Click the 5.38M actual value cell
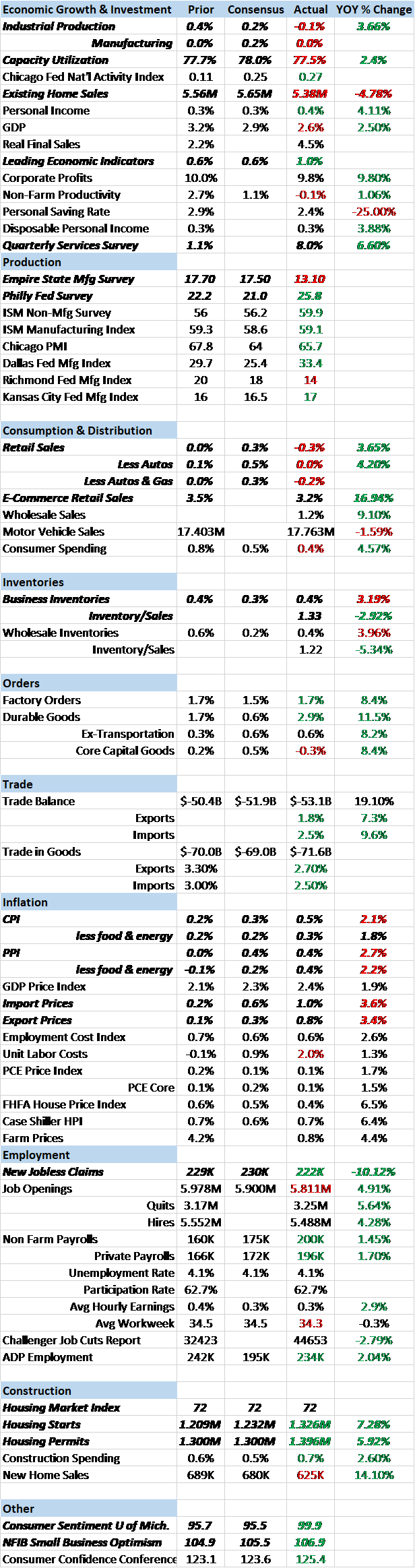This screenshot has height=1568, width=415. pos(310,94)
